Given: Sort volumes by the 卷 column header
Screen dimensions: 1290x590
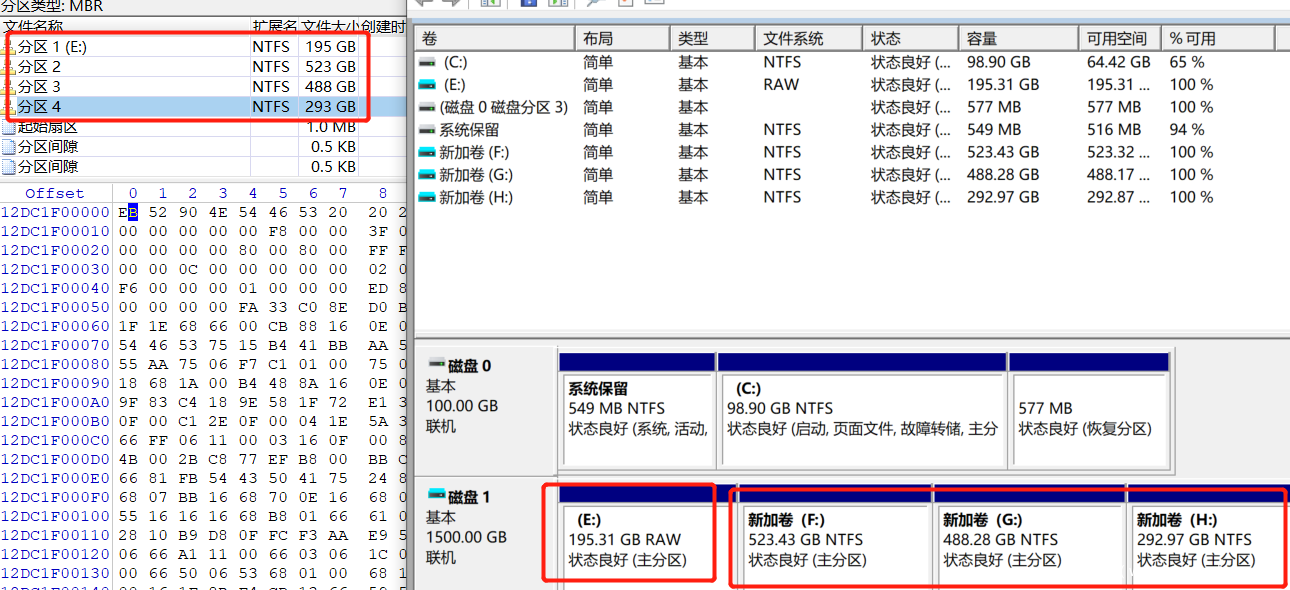Looking at the screenshot, I should (x=493, y=39).
